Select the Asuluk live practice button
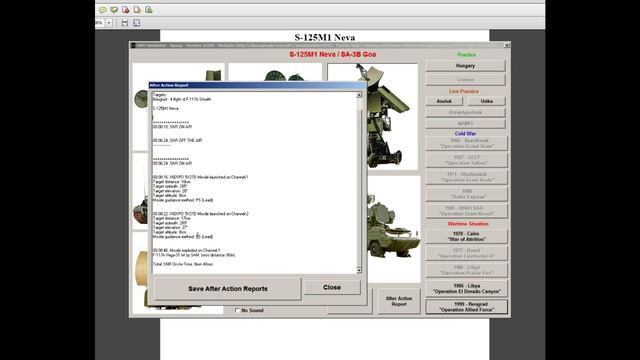Screen dimensions: 640x360 tap(444, 101)
